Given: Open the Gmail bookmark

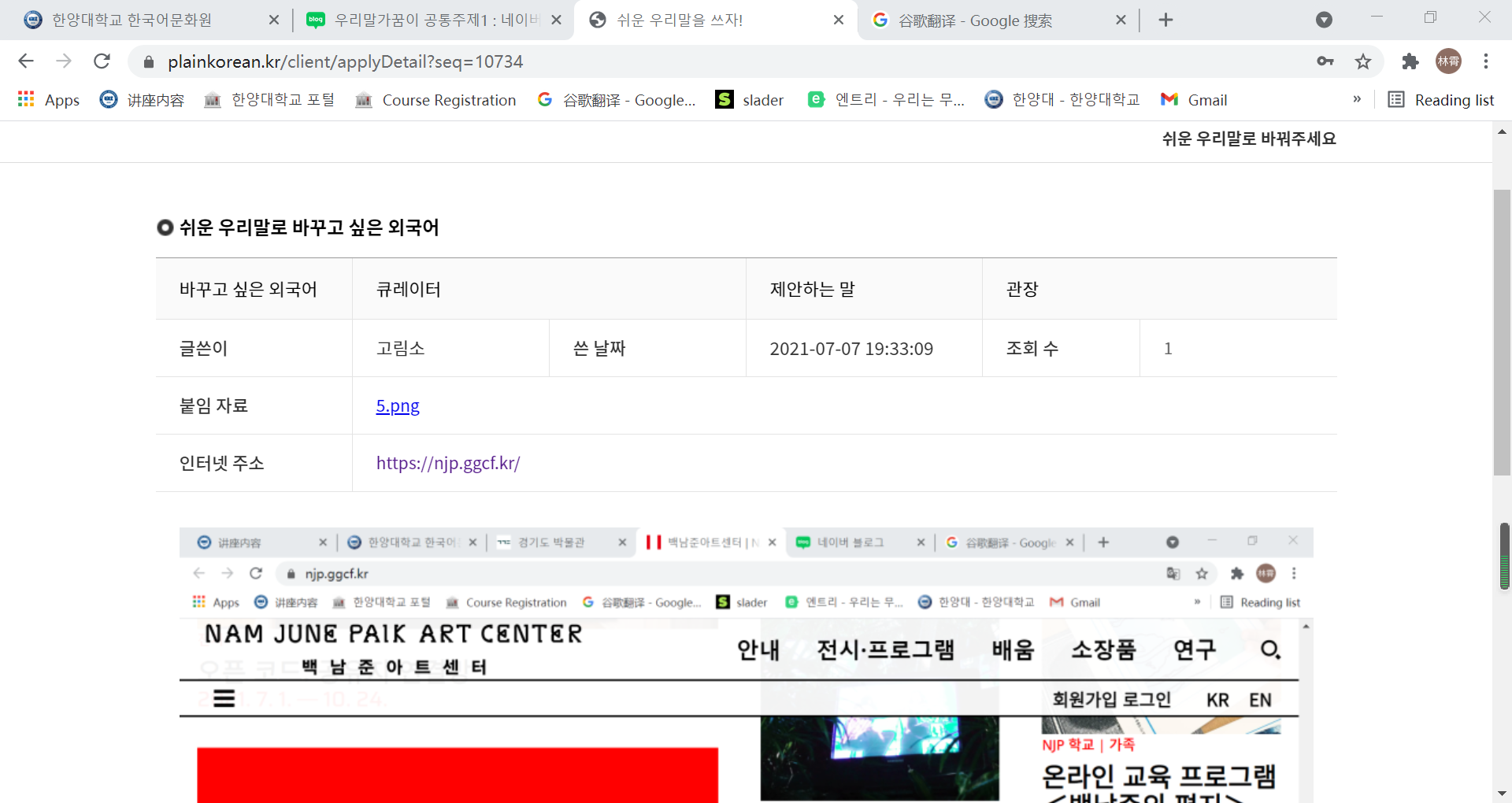Looking at the screenshot, I should click(1194, 100).
